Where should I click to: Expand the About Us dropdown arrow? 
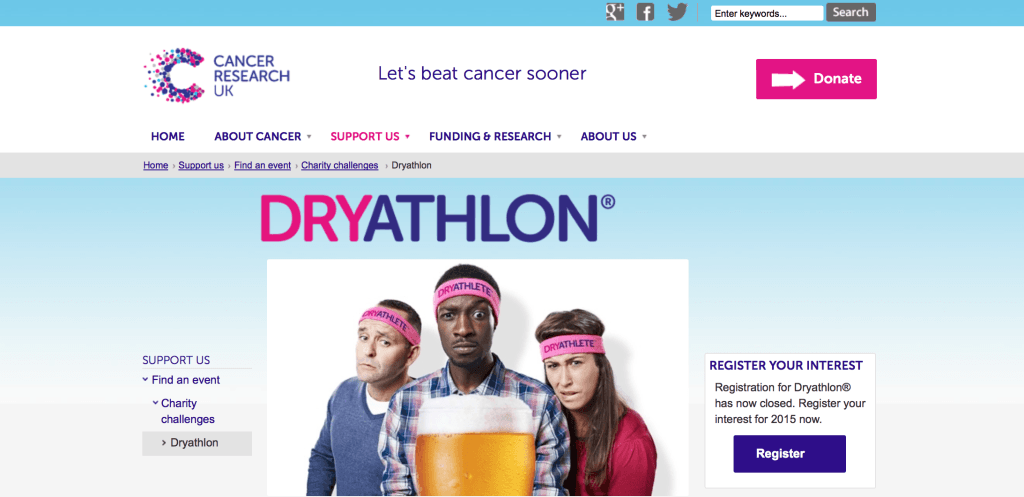[644, 137]
